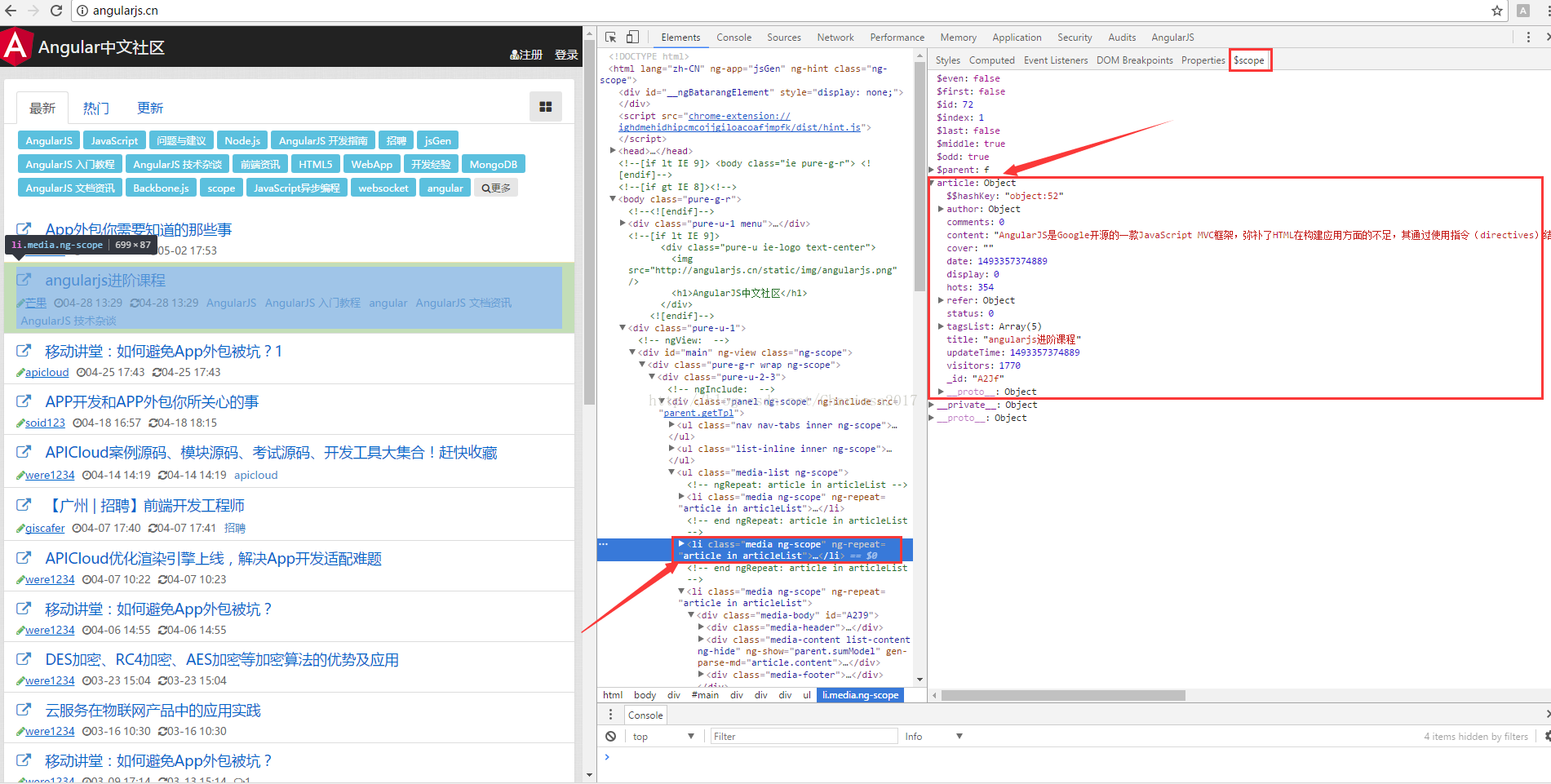Screen dimensions: 1551x784
Task: Click the page vertical scrollbar
Action: (x=589, y=220)
